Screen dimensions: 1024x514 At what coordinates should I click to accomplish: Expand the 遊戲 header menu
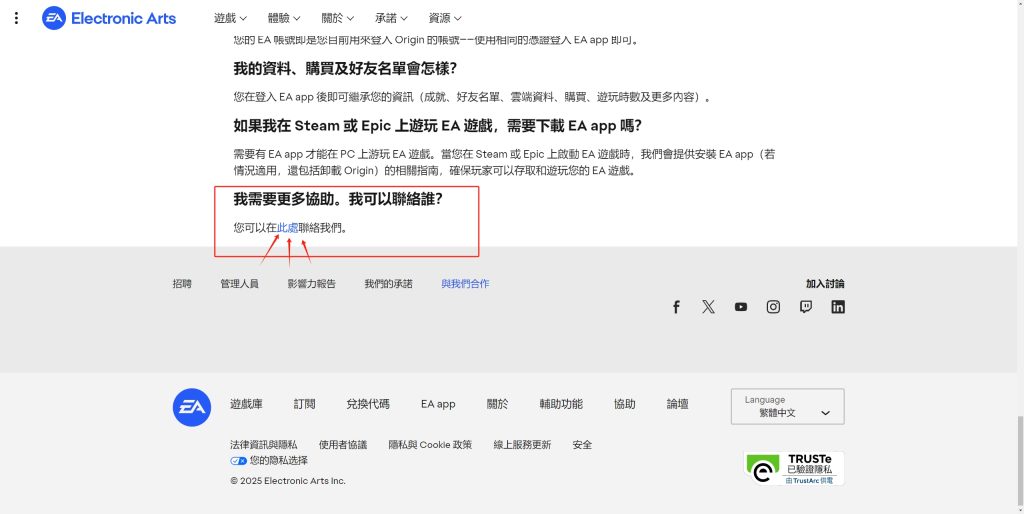(230, 18)
